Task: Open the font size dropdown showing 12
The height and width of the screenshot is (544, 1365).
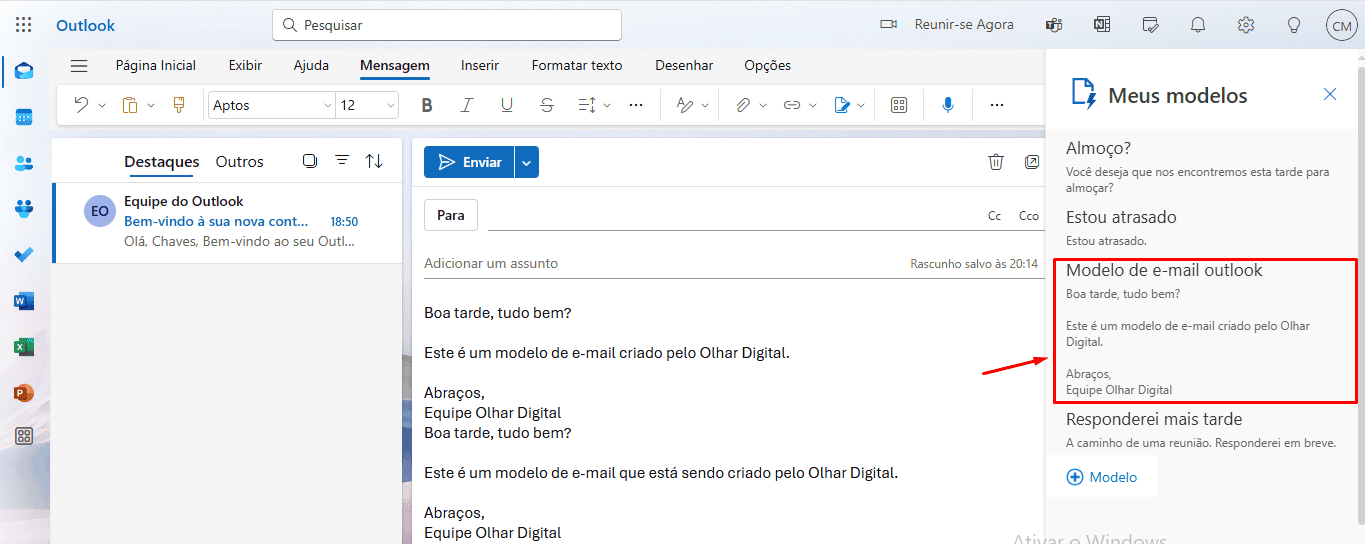Action: [368, 105]
